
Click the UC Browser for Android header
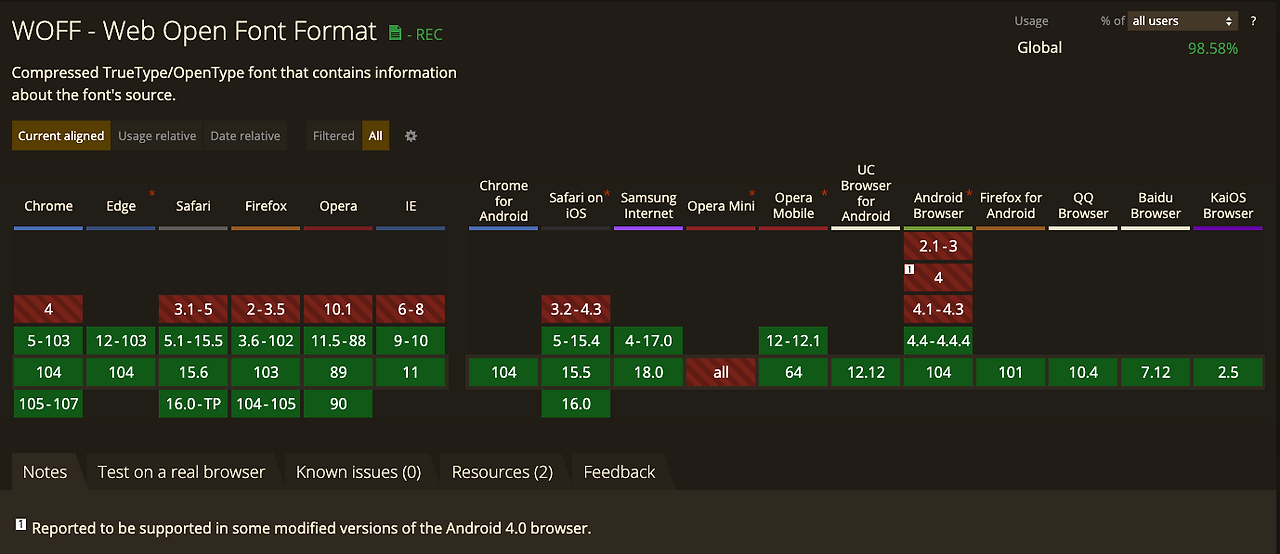tap(866, 193)
